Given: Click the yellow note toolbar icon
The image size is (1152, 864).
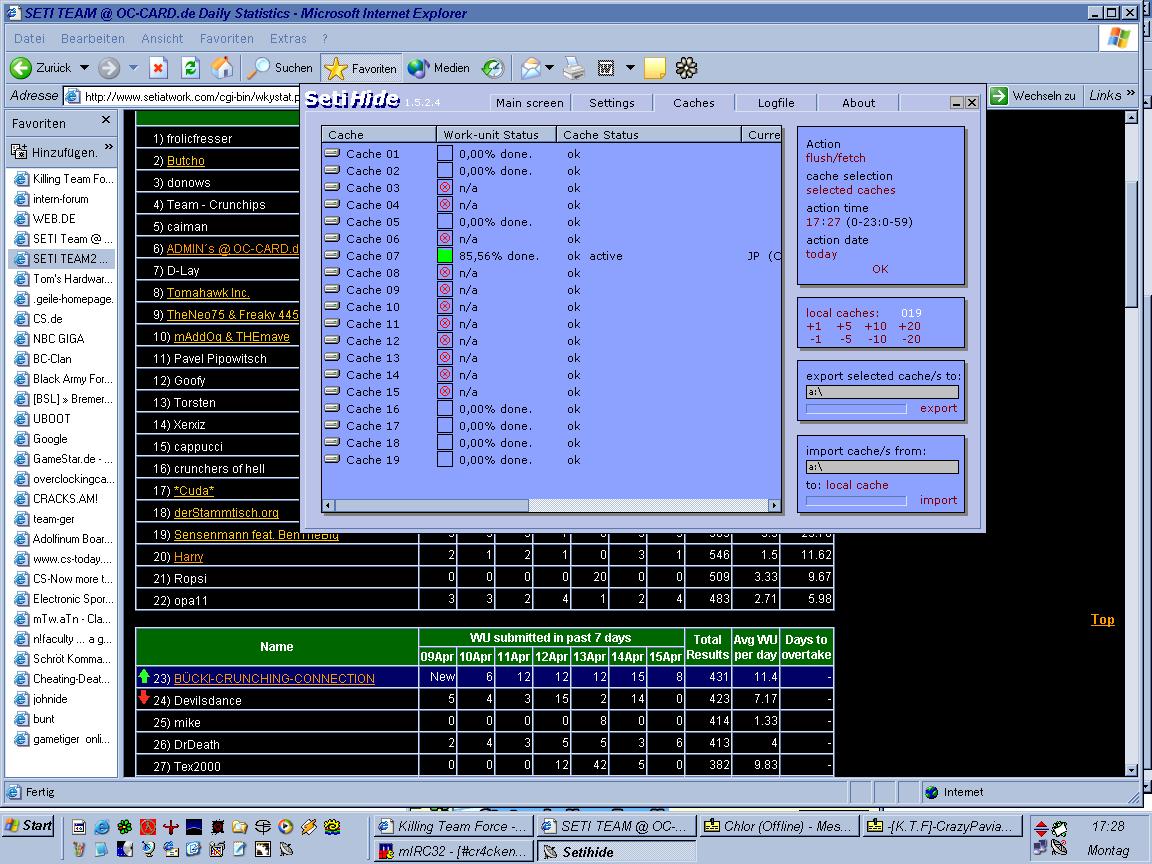Looking at the screenshot, I should (x=655, y=68).
